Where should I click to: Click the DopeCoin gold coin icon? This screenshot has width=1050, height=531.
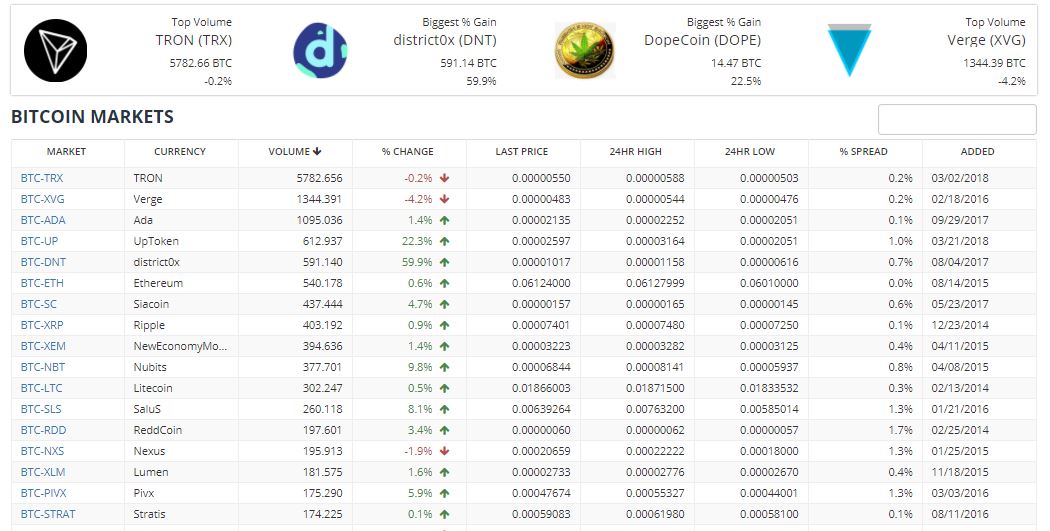click(585, 50)
